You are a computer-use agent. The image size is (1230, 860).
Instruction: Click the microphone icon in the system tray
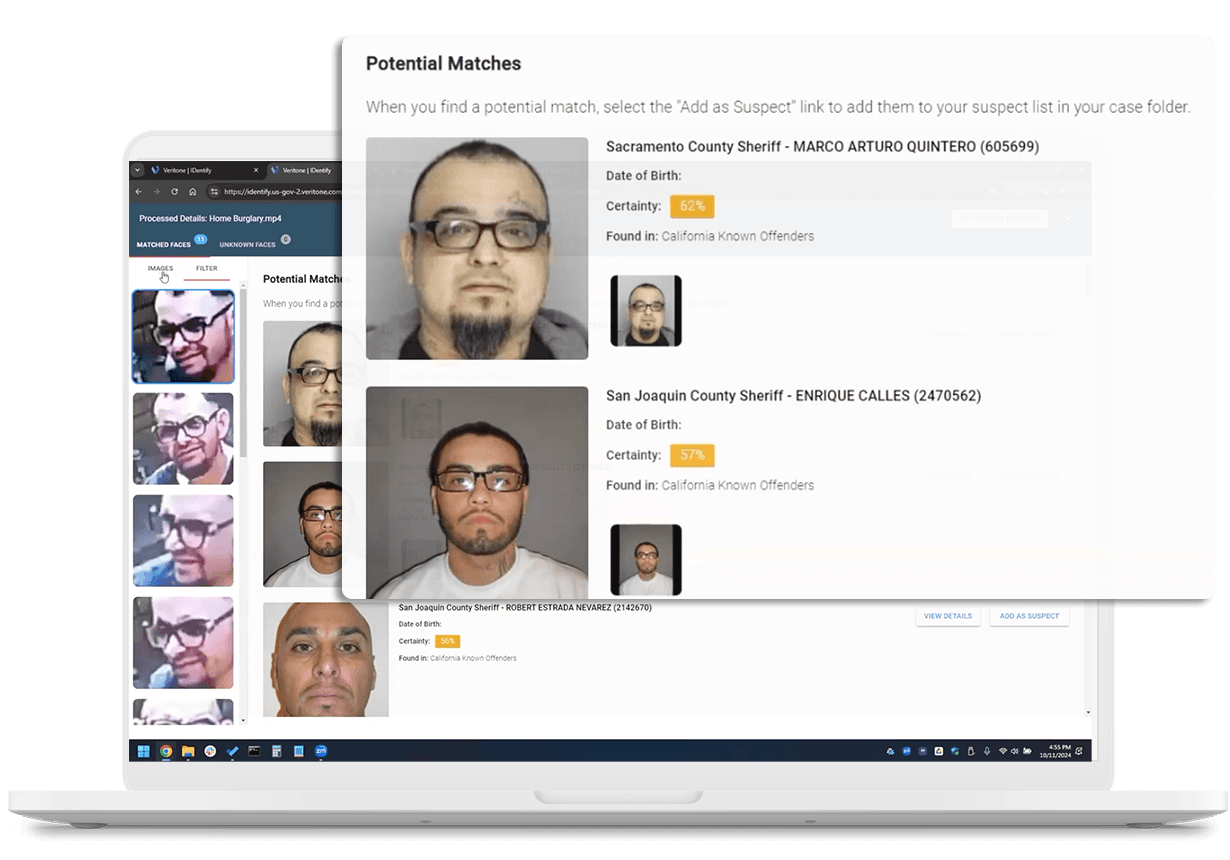[986, 751]
